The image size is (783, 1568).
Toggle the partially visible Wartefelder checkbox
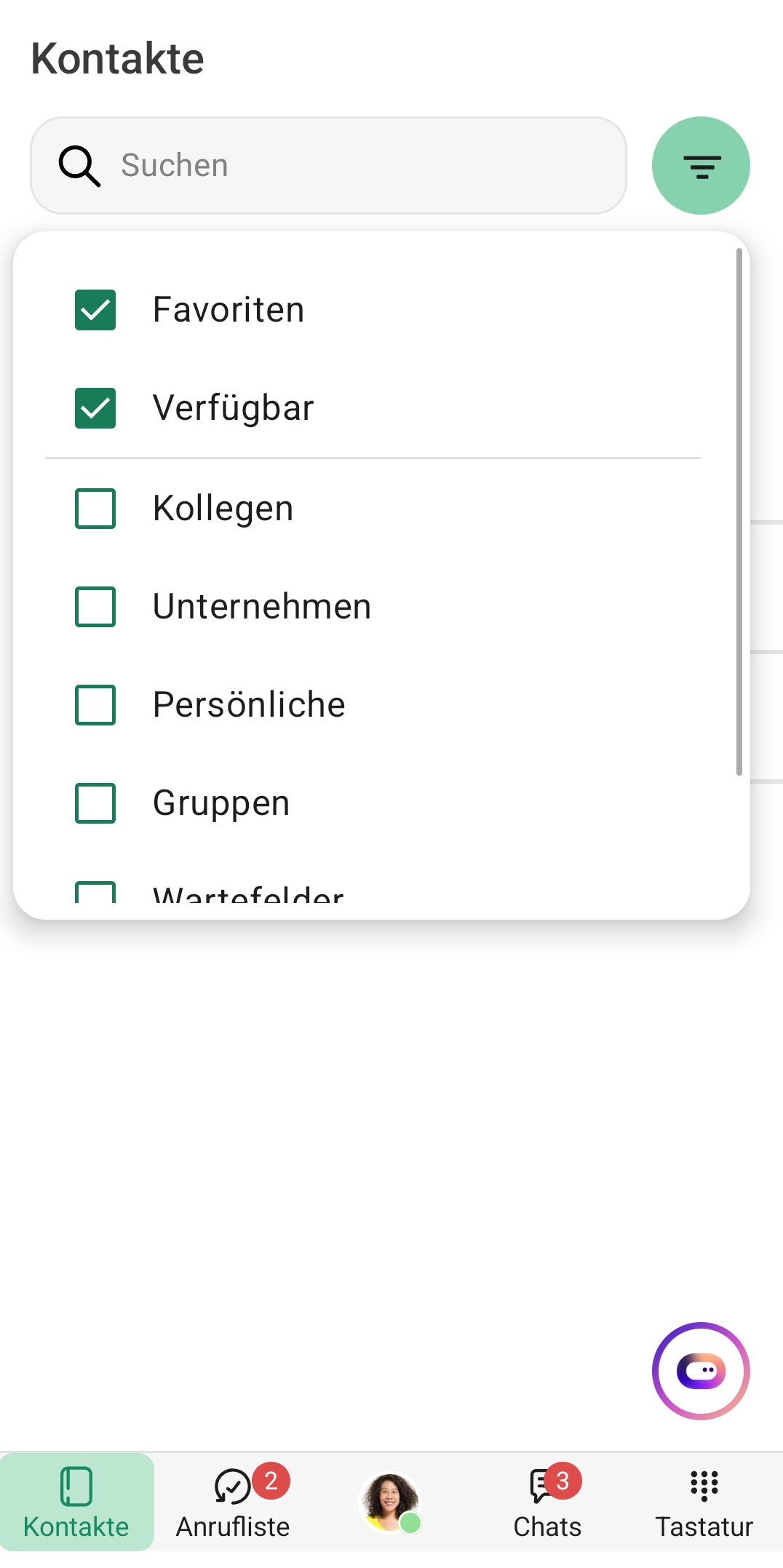pos(95,894)
